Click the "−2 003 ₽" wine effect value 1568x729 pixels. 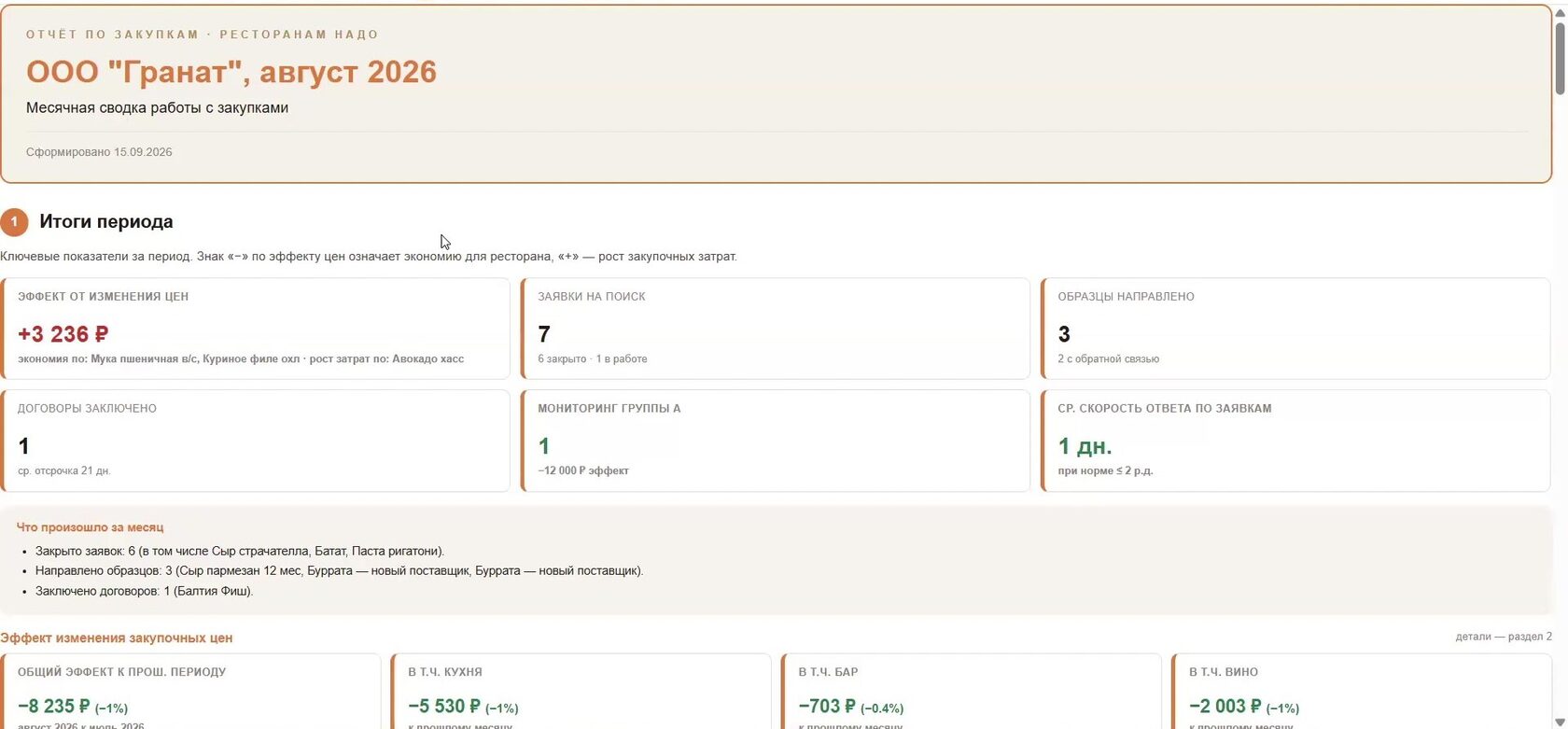point(1225,707)
